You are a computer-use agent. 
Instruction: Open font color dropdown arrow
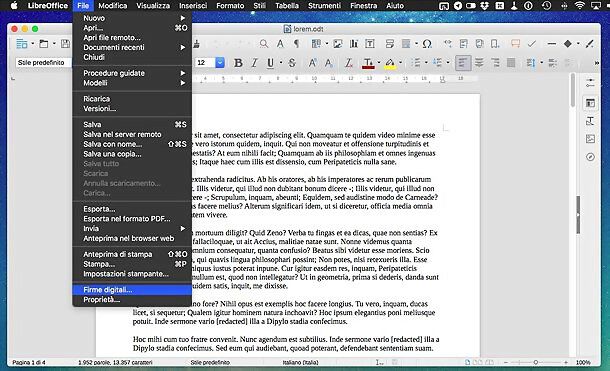coord(379,63)
